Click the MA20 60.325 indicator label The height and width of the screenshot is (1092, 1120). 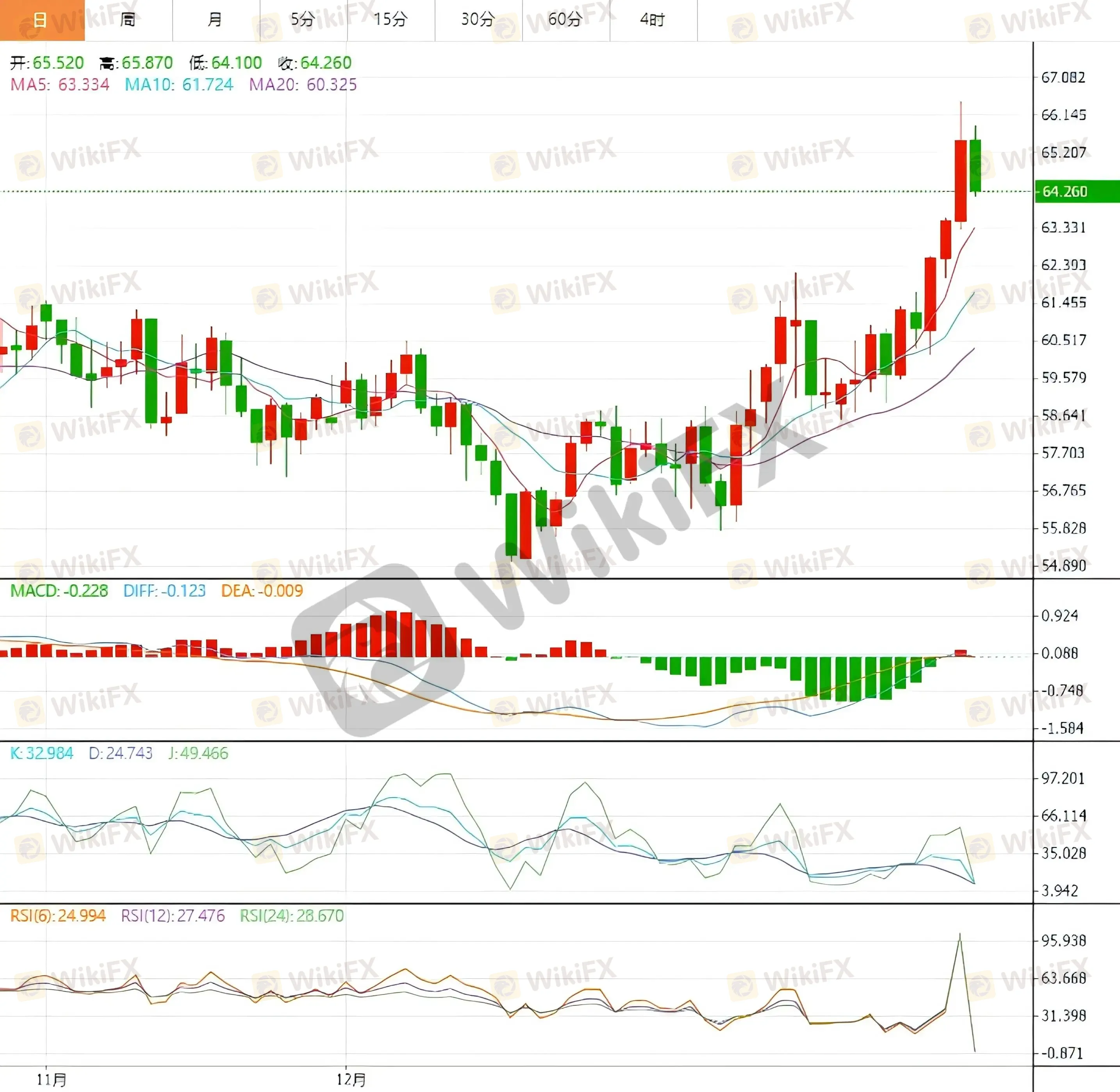click(303, 85)
